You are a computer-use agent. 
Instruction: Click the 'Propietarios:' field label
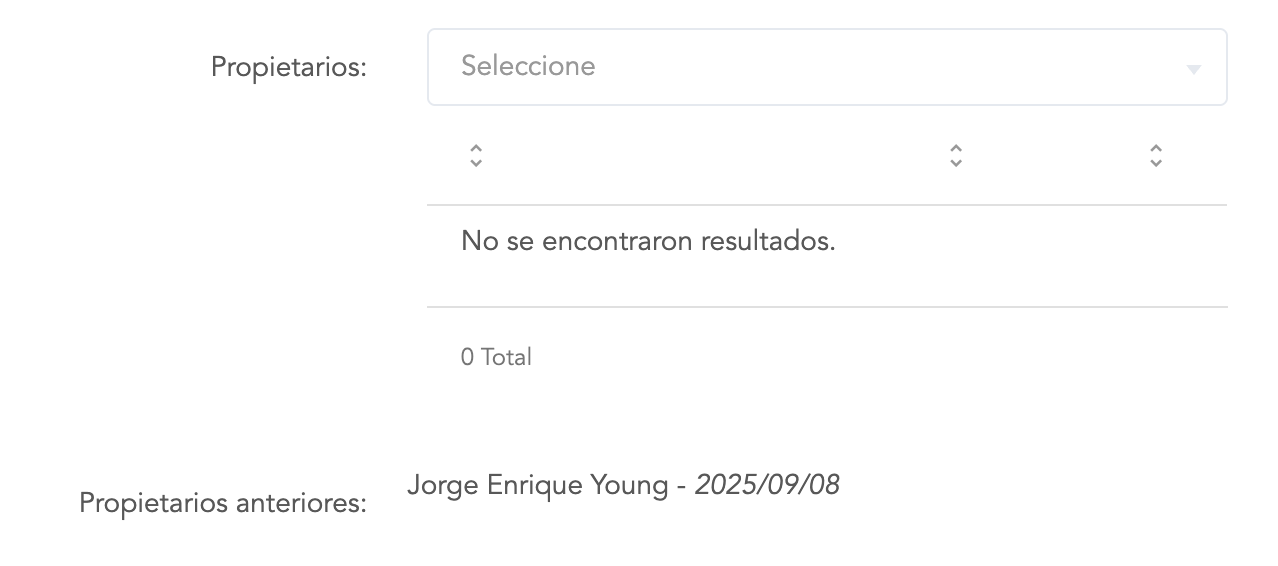pos(289,68)
